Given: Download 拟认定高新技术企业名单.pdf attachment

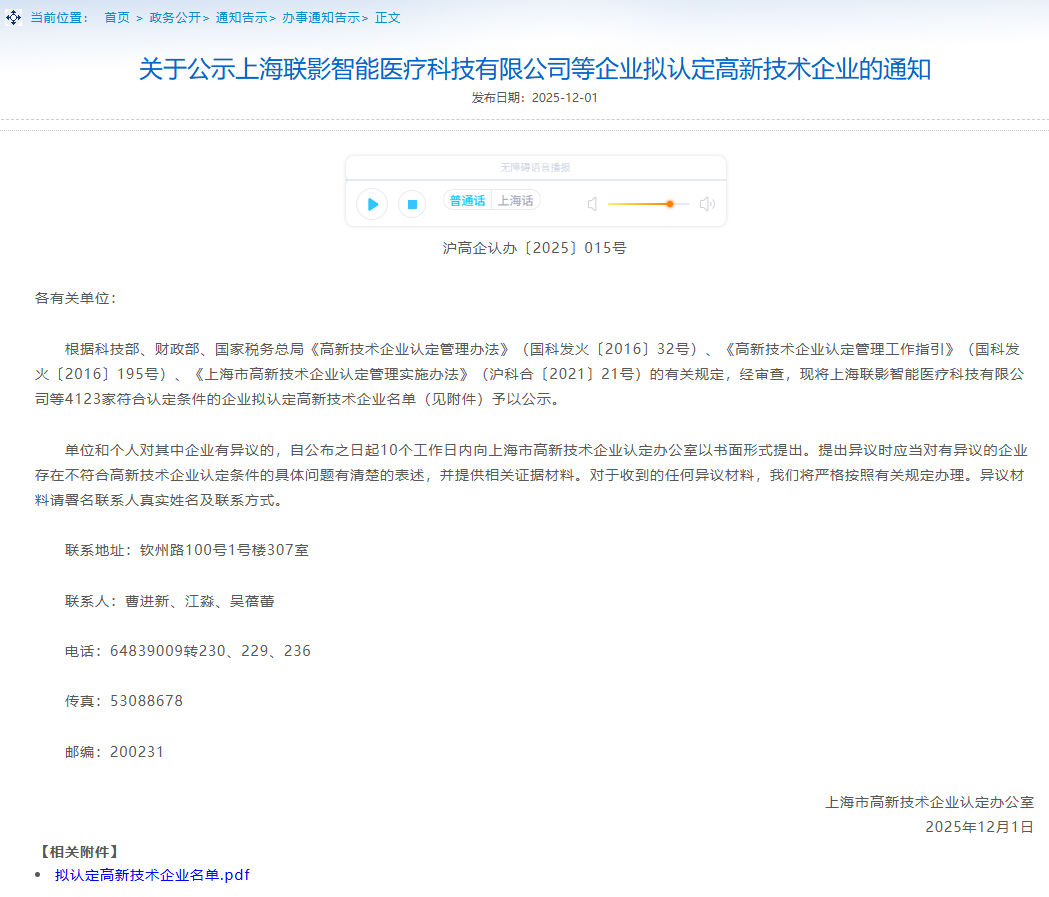Looking at the screenshot, I should point(152,875).
